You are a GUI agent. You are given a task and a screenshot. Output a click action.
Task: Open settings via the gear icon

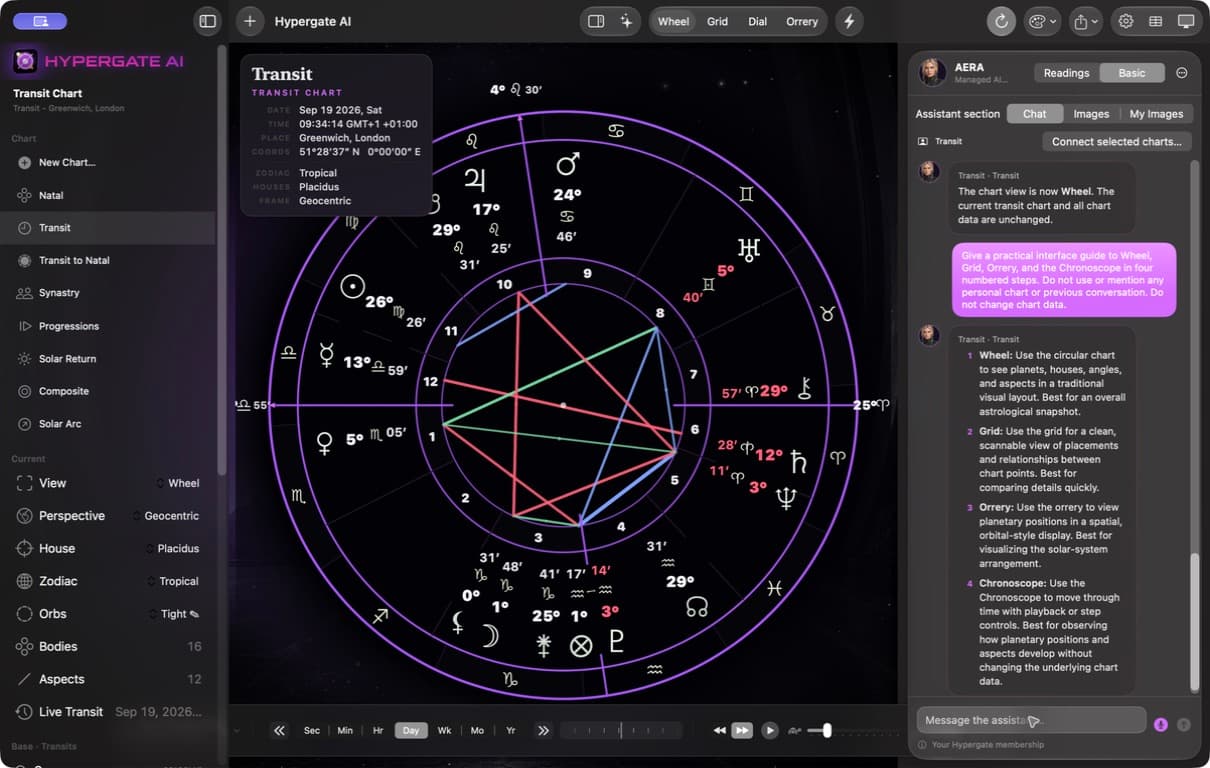pyautogui.click(x=1126, y=21)
